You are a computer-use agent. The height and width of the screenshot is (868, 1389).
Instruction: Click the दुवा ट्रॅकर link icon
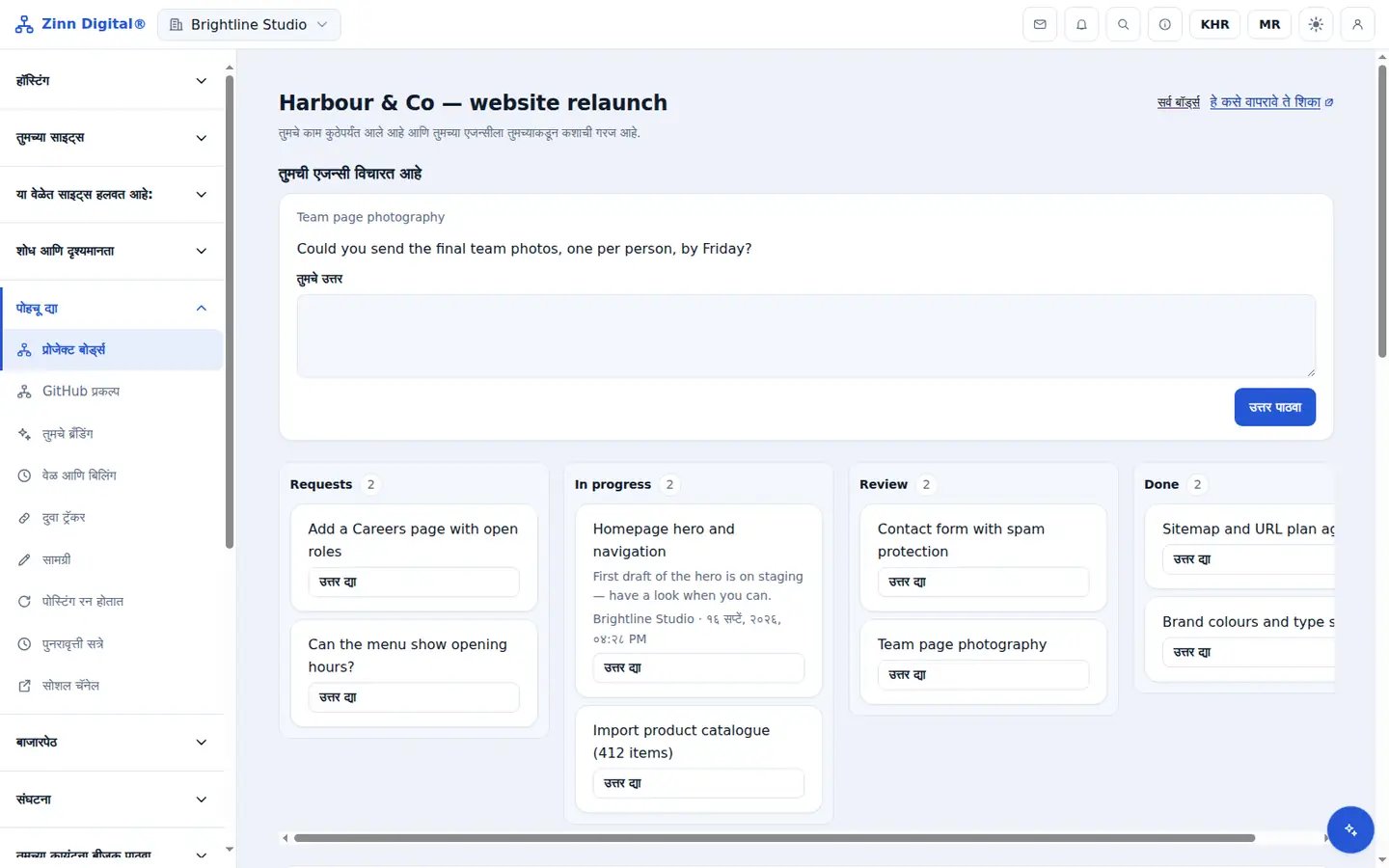[25, 518]
